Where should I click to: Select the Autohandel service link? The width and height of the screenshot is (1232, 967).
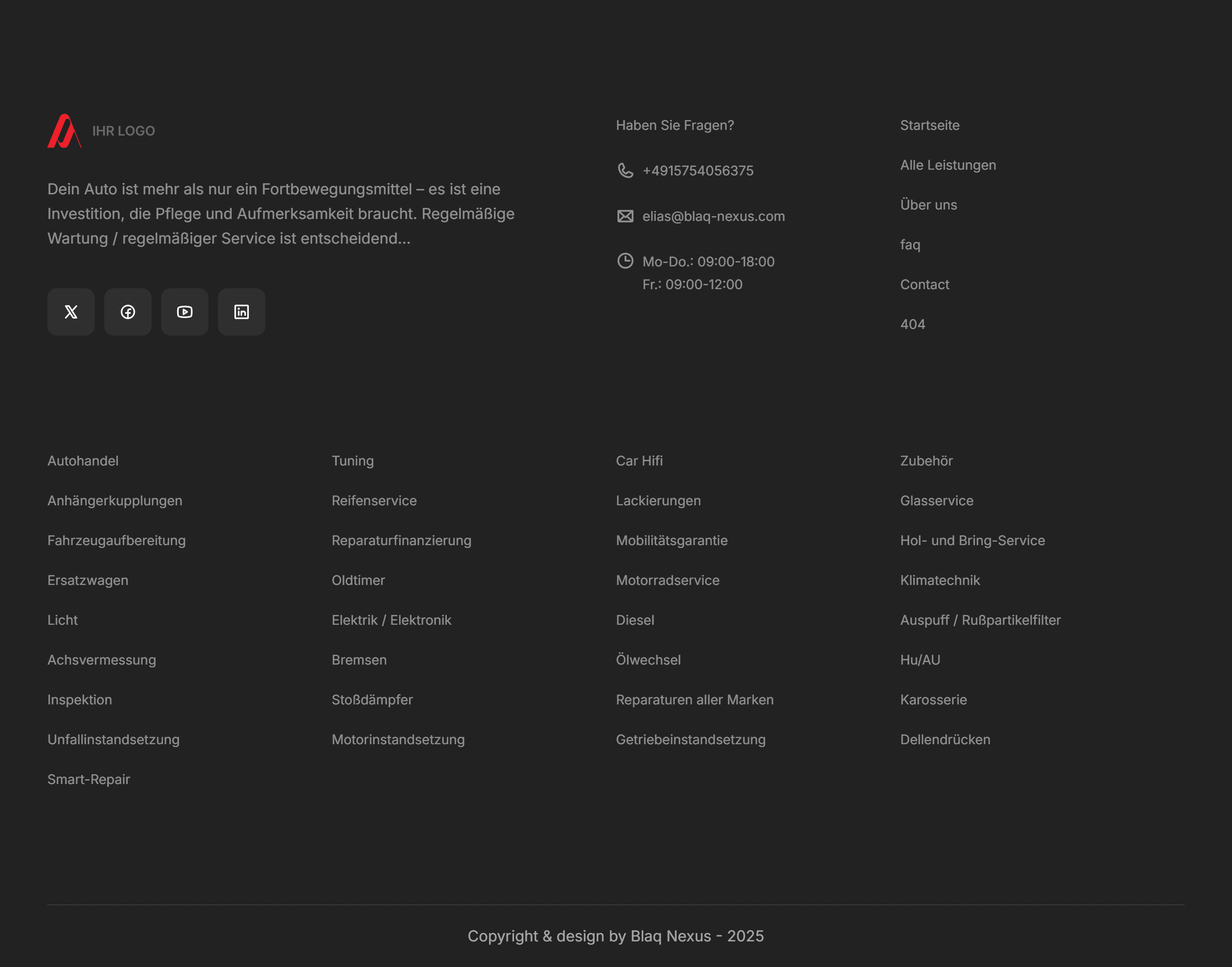coord(82,461)
